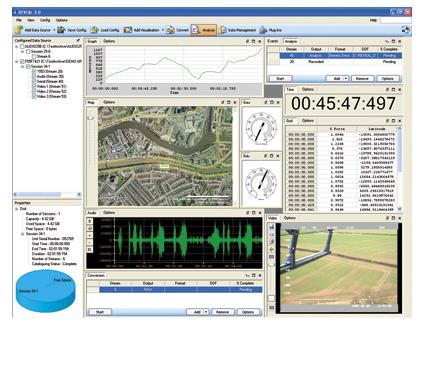
Task: Open the Add Data Source dropdown arrow
Action: click(x=54, y=30)
